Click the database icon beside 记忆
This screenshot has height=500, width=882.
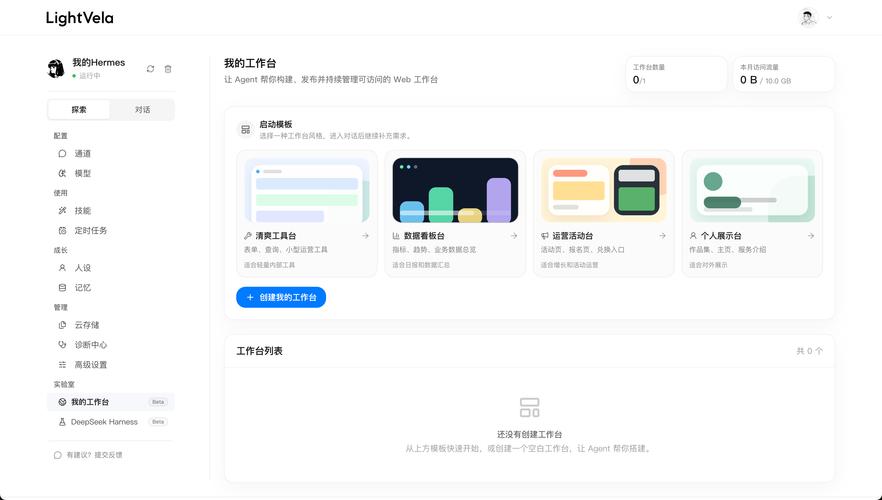[x=62, y=287]
